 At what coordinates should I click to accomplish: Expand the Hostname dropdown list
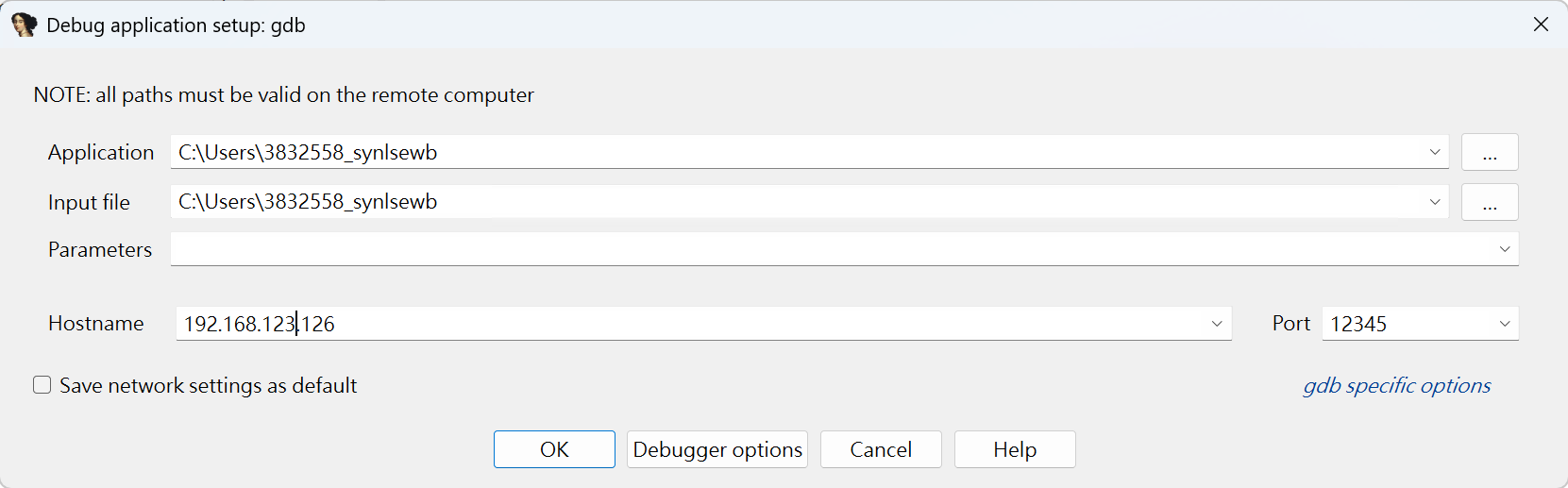pos(1217,324)
